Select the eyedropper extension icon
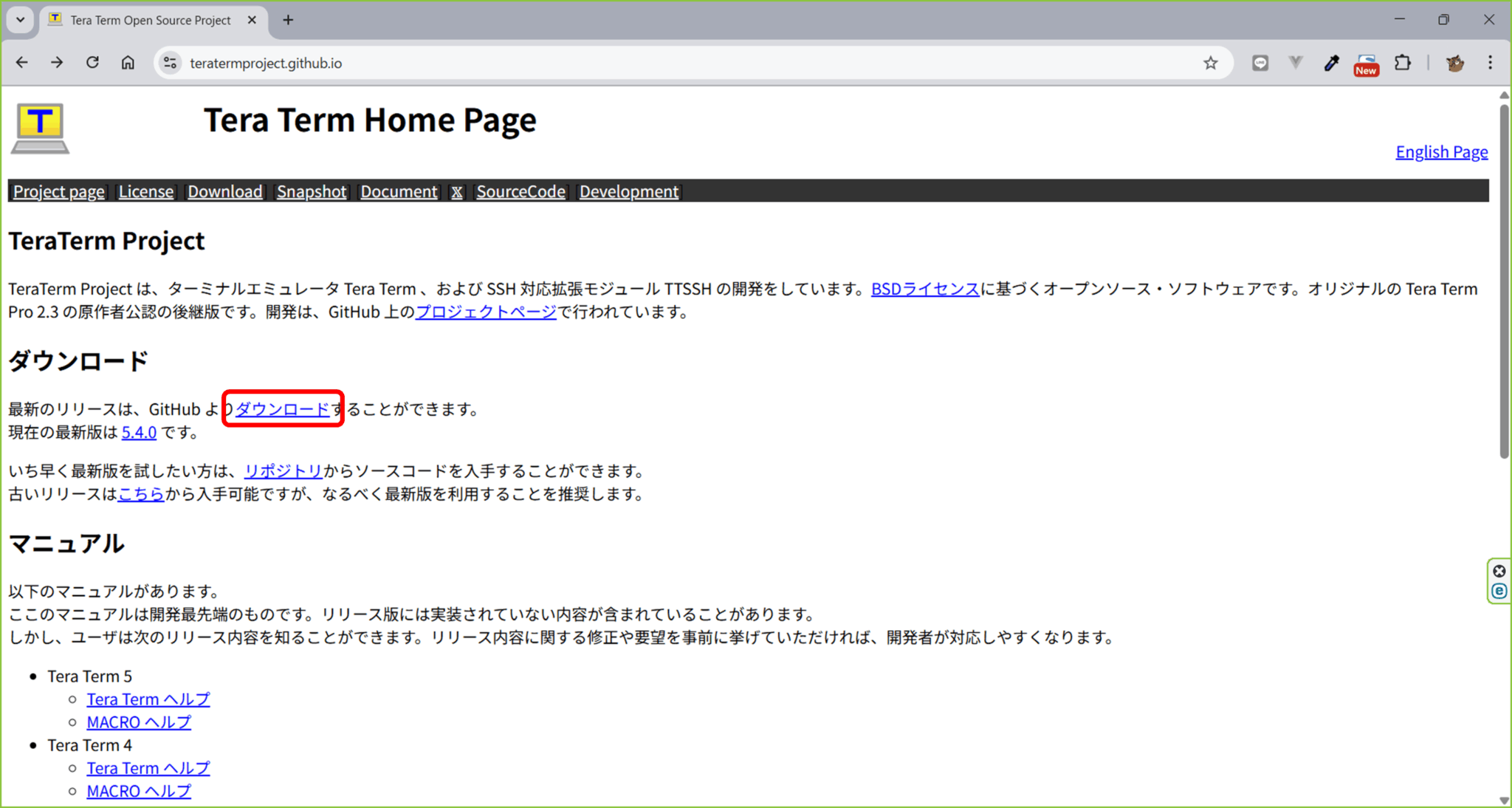Image resolution: width=1512 pixels, height=808 pixels. pyautogui.click(x=1331, y=63)
